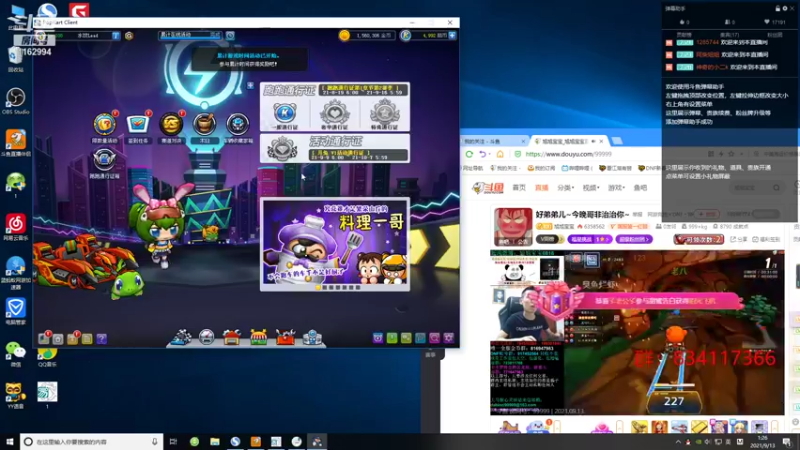The image size is (800, 450).
Task: Click the photo icon with red badge at game bottom-left
Action: click(44, 339)
